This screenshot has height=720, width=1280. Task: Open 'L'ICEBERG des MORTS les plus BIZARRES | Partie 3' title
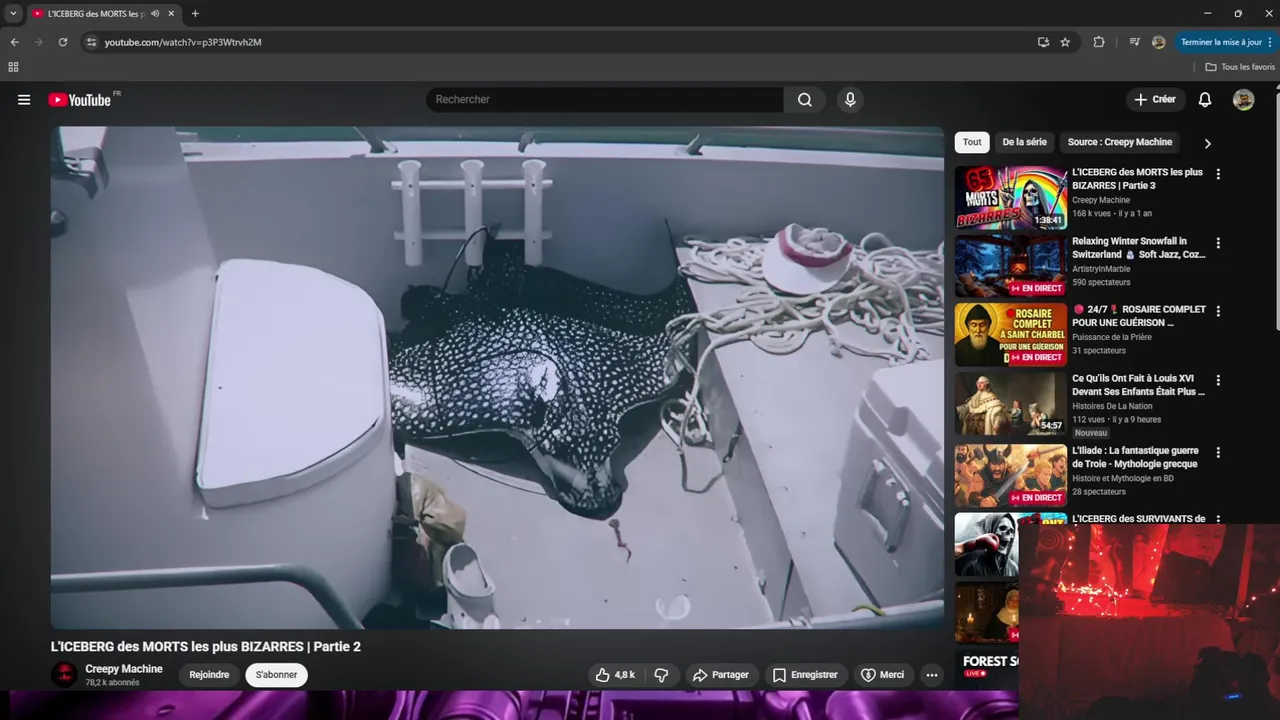(x=1137, y=179)
